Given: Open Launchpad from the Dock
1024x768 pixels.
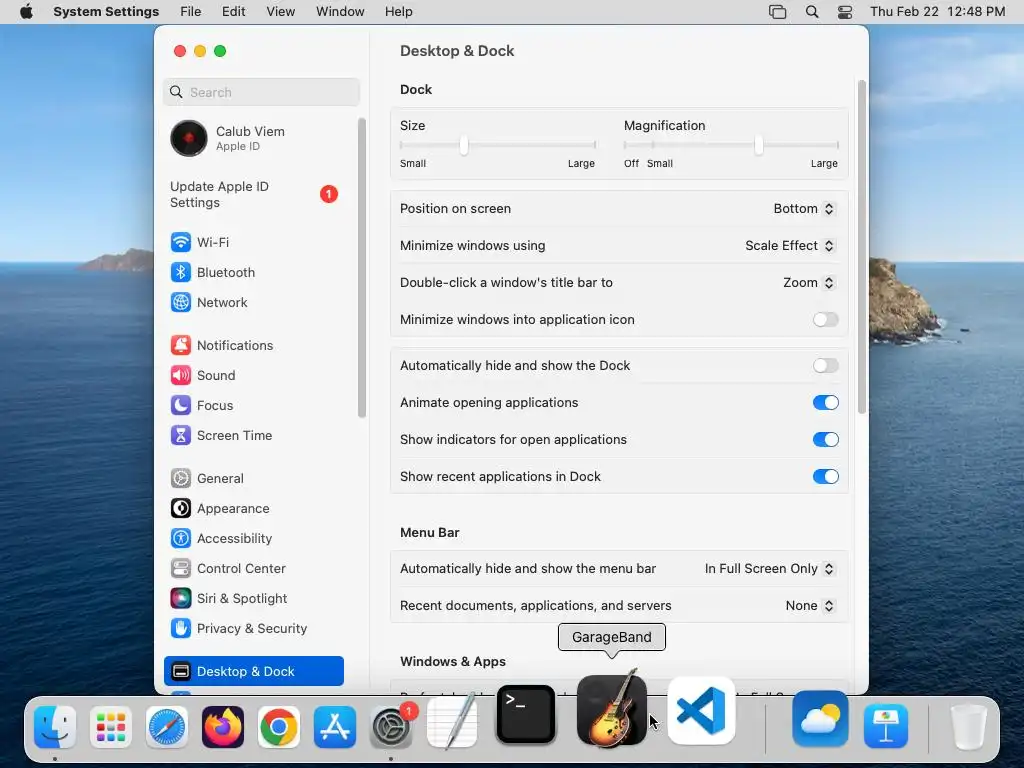Looking at the screenshot, I should 110,726.
